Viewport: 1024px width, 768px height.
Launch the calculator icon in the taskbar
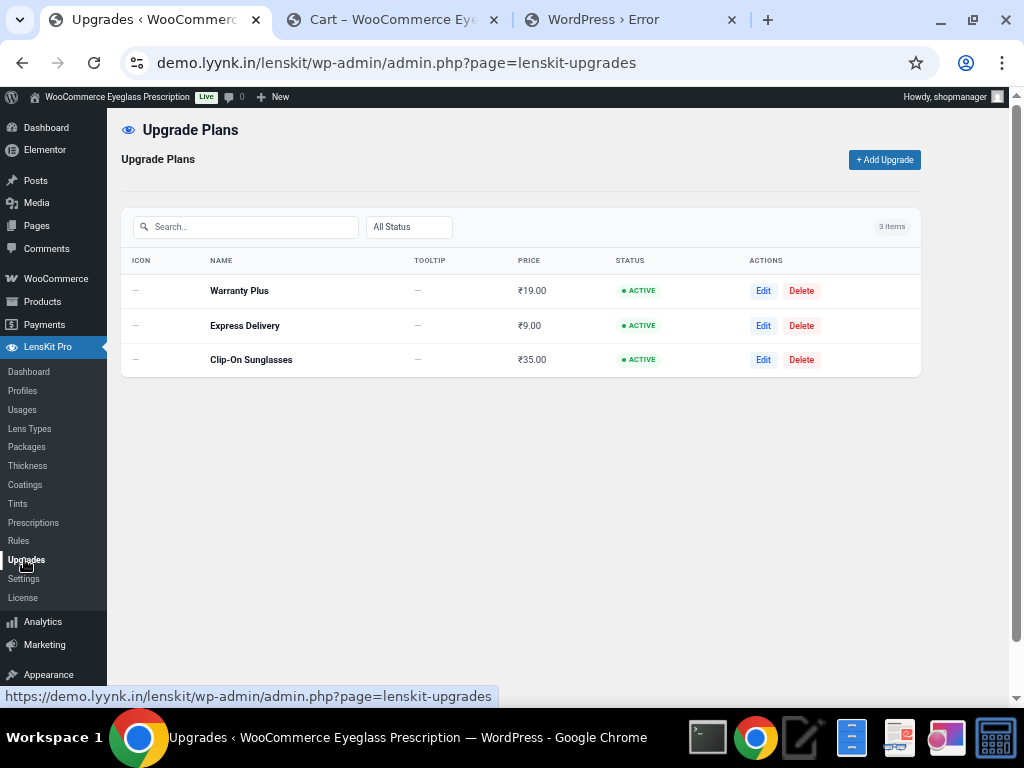(x=996, y=738)
